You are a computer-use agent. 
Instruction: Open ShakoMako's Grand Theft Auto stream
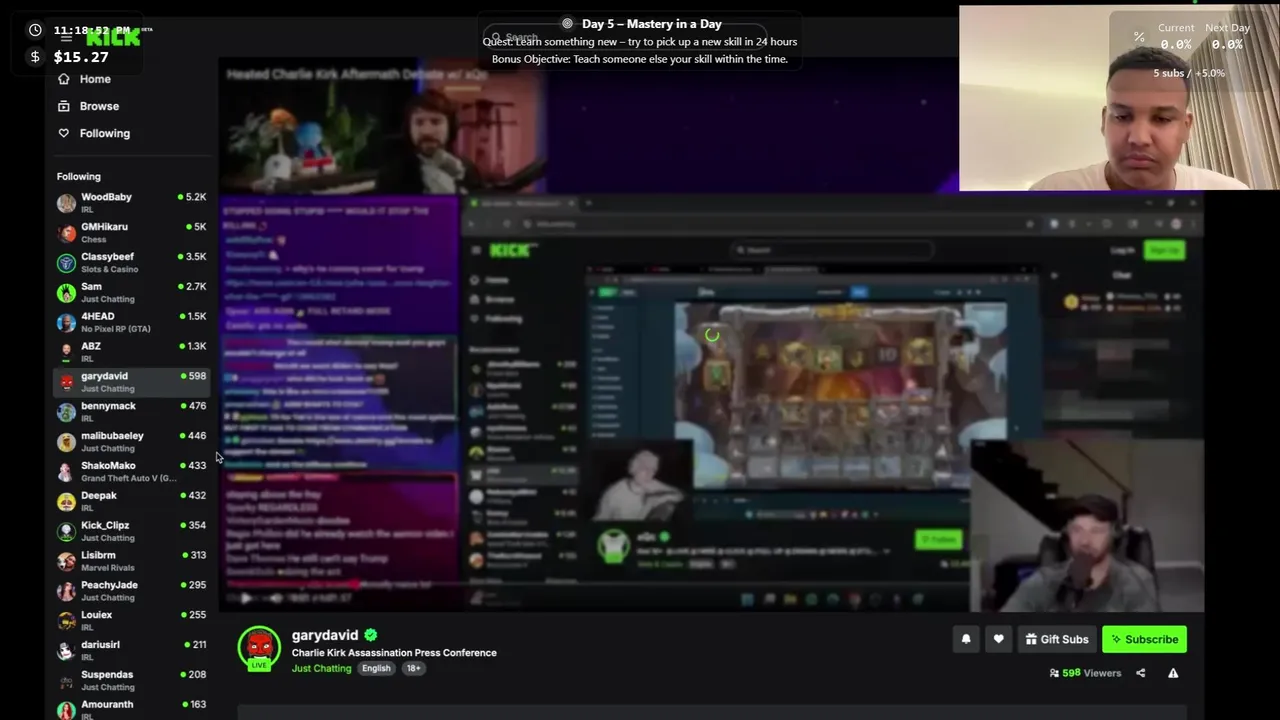(131, 471)
